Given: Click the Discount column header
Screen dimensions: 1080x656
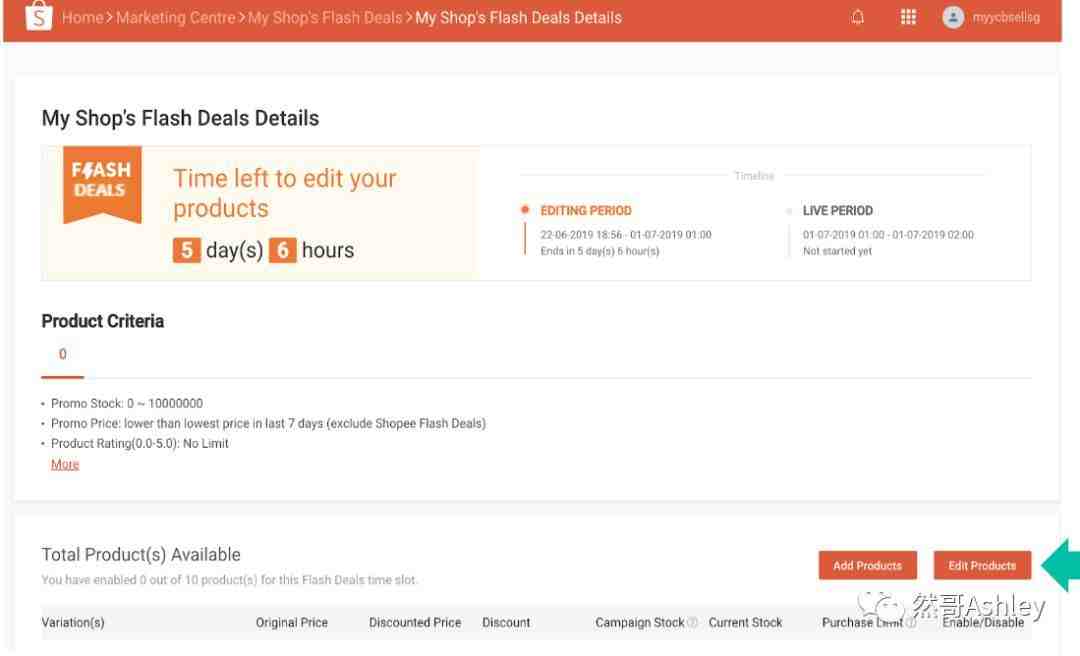Looking at the screenshot, I should pyautogui.click(x=506, y=623).
